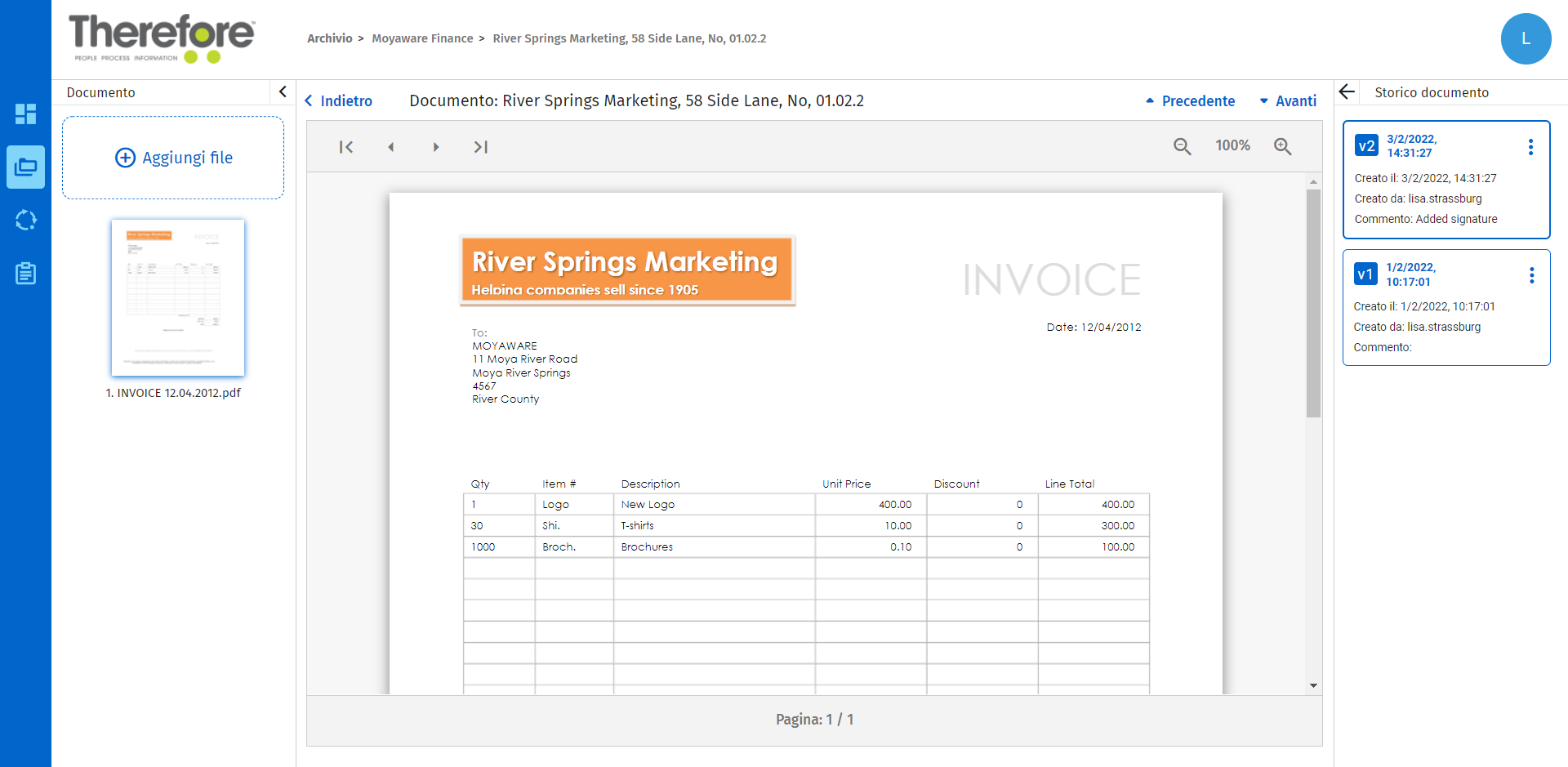This screenshot has height=767, width=1568.
Task: Click the 'New Logo' description cell
Action: (714, 505)
